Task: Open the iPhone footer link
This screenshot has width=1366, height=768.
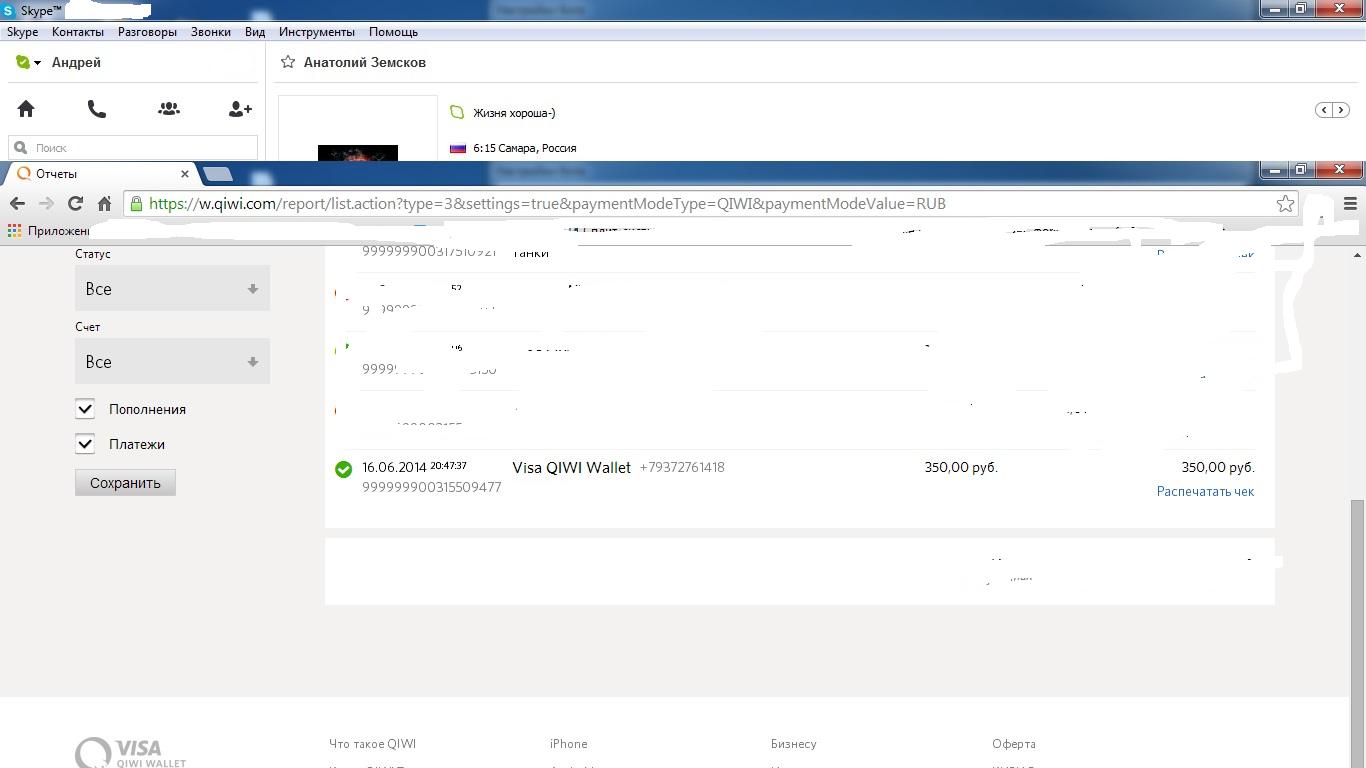Action: tap(568, 743)
